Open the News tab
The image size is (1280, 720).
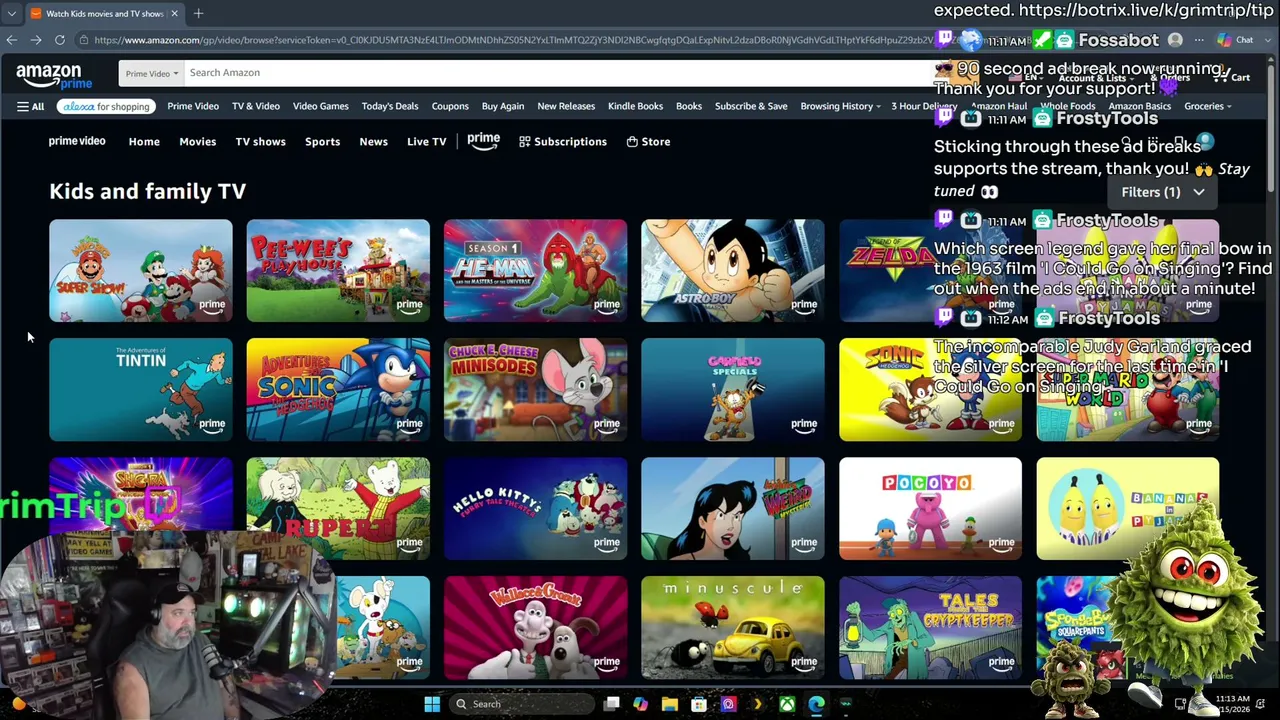coord(373,141)
